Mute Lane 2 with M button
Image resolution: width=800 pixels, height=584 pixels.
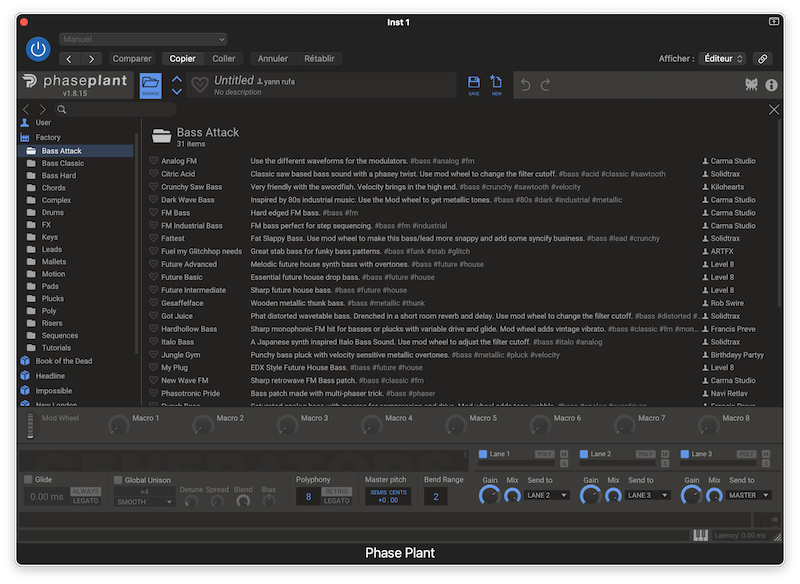(x=665, y=454)
